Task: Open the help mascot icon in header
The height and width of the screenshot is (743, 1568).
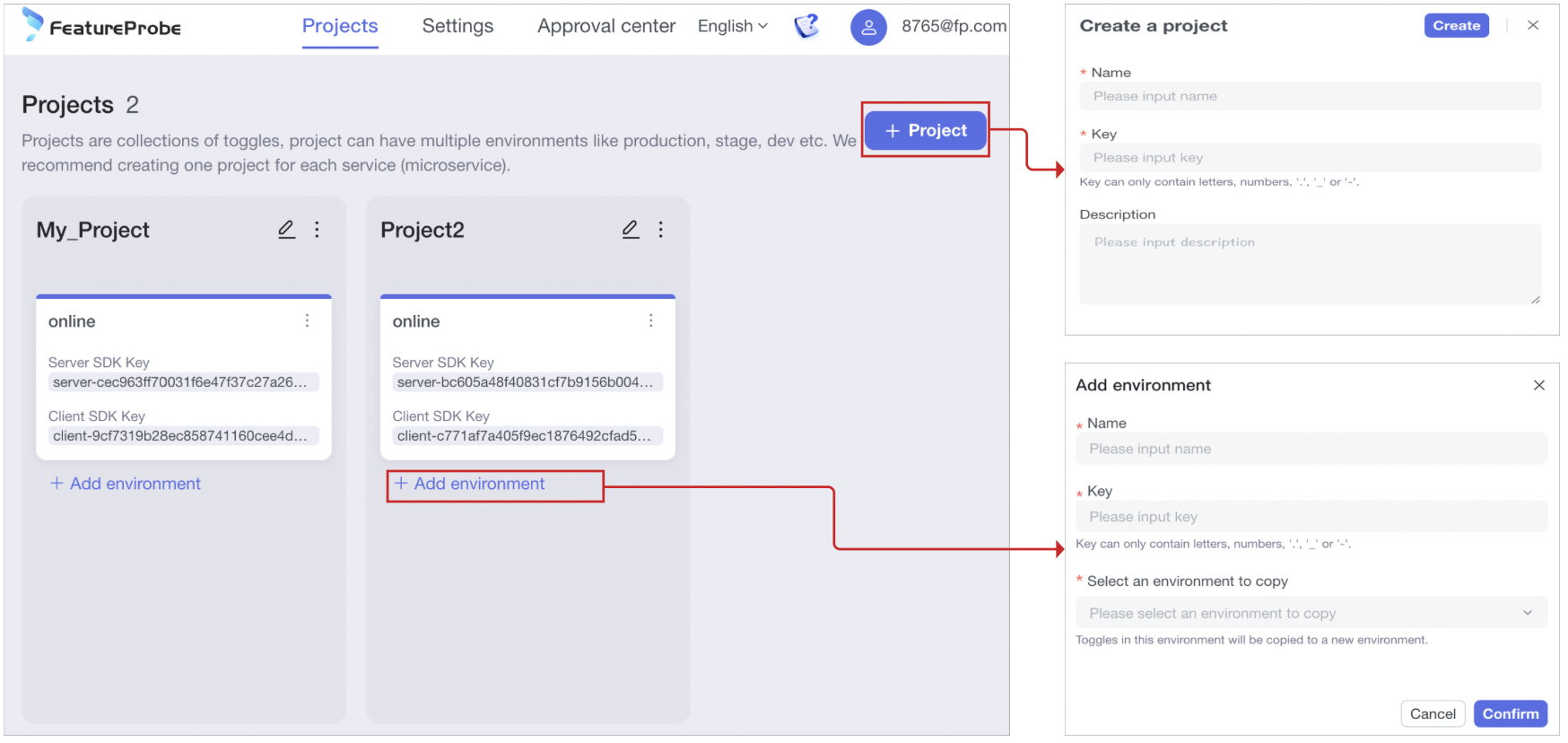Action: pyautogui.click(x=806, y=26)
